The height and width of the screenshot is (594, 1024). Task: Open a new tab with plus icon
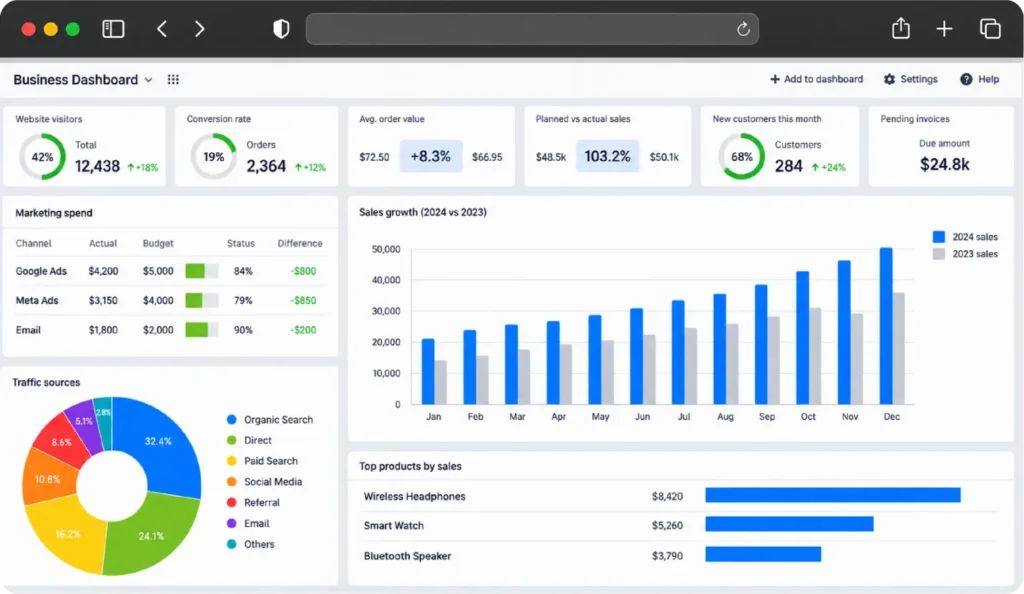point(944,29)
